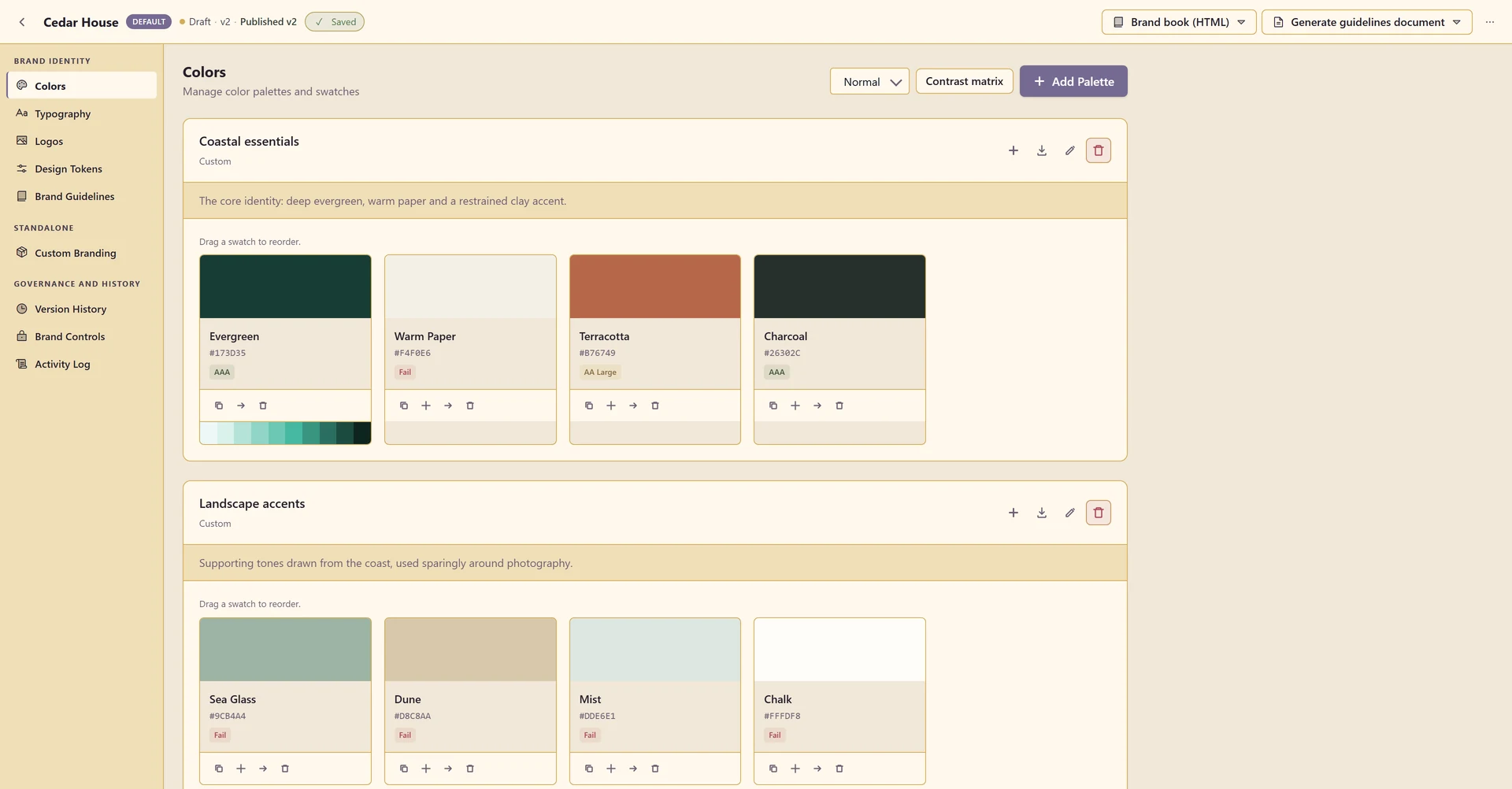The width and height of the screenshot is (1512, 789).
Task: Go to Logos section
Action: point(82,141)
